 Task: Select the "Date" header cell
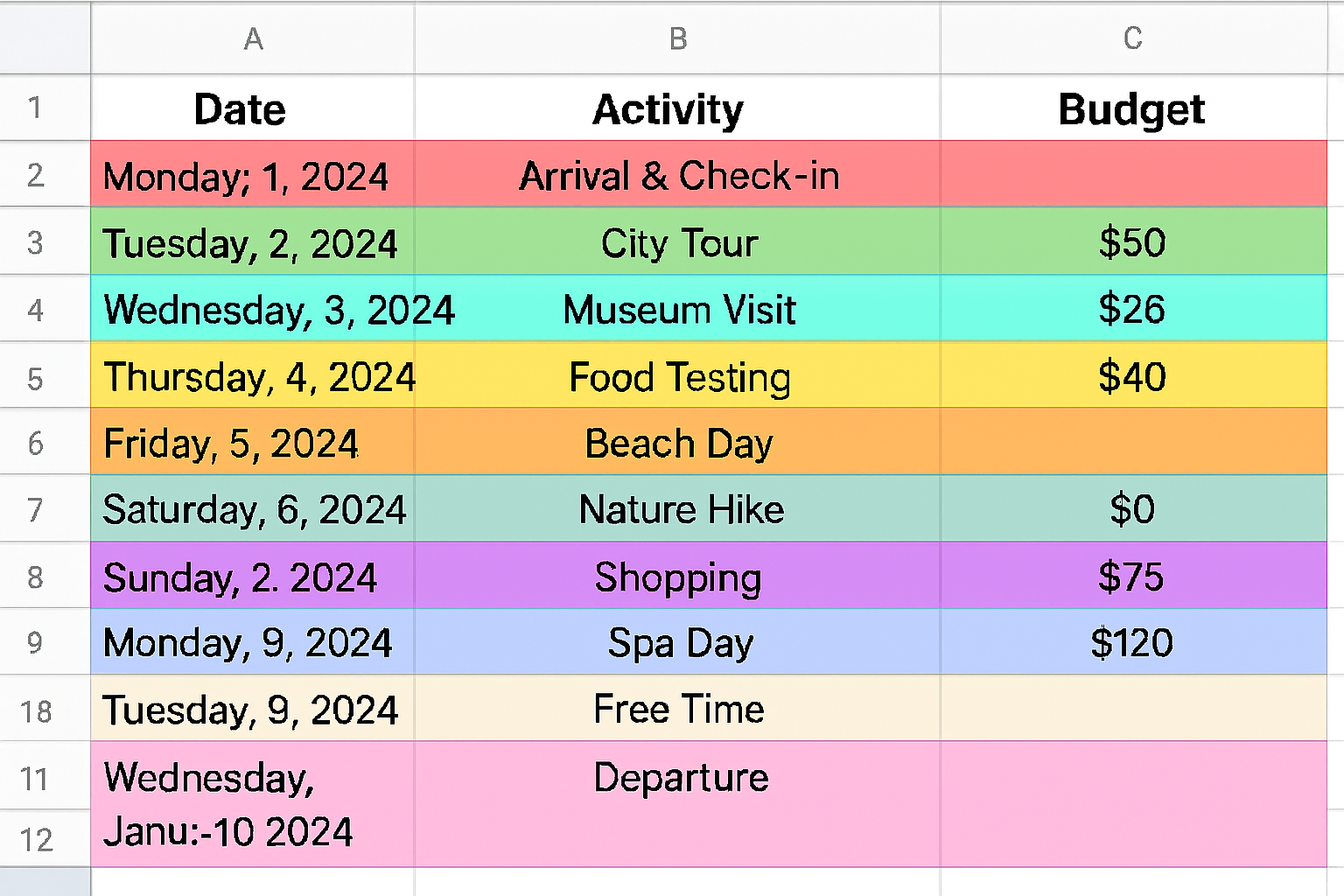point(241,109)
